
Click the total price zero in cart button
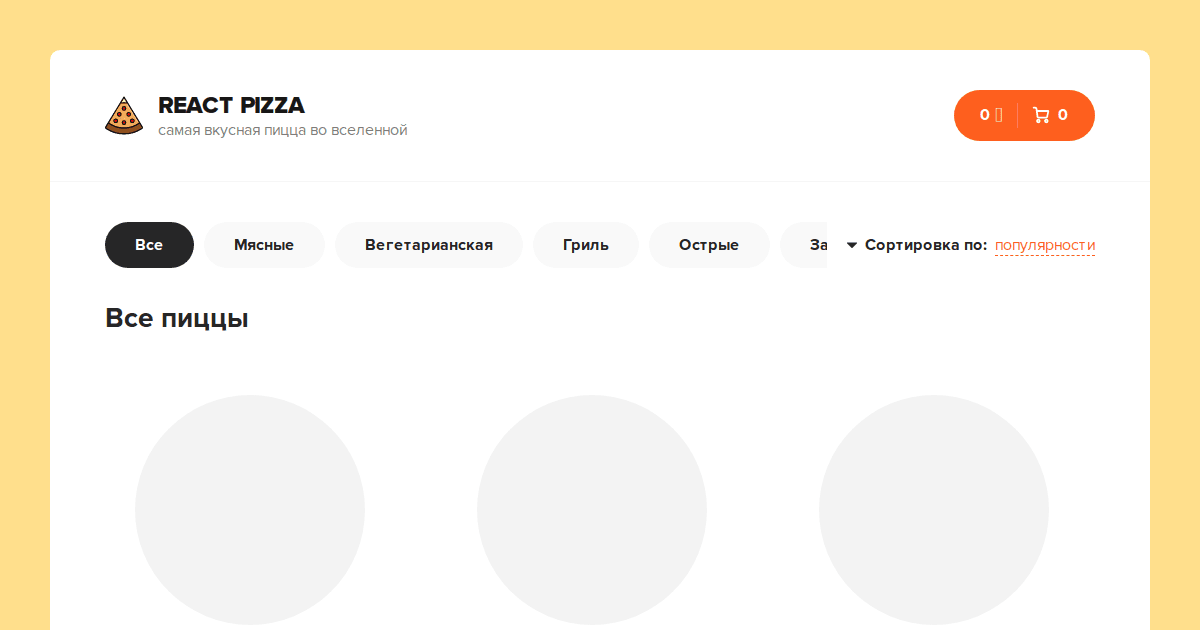point(984,115)
